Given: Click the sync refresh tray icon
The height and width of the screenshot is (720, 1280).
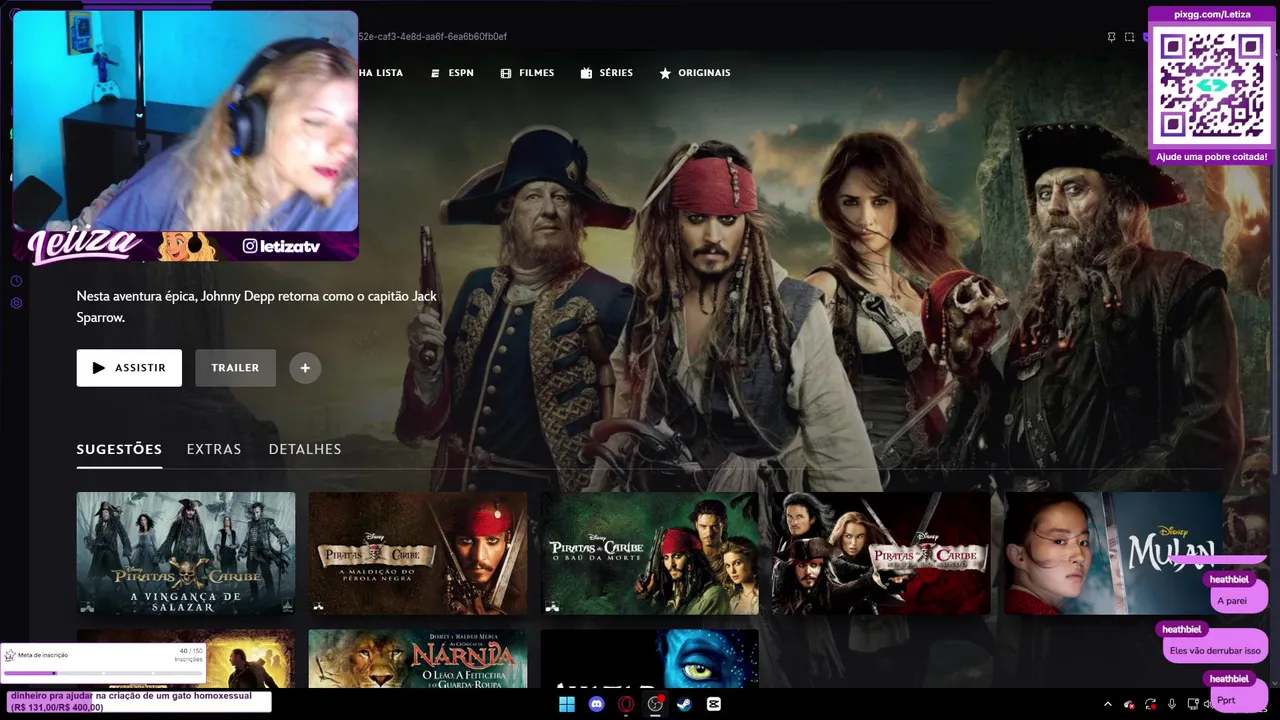Looking at the screenshot, I should [x=1151, y=704].
